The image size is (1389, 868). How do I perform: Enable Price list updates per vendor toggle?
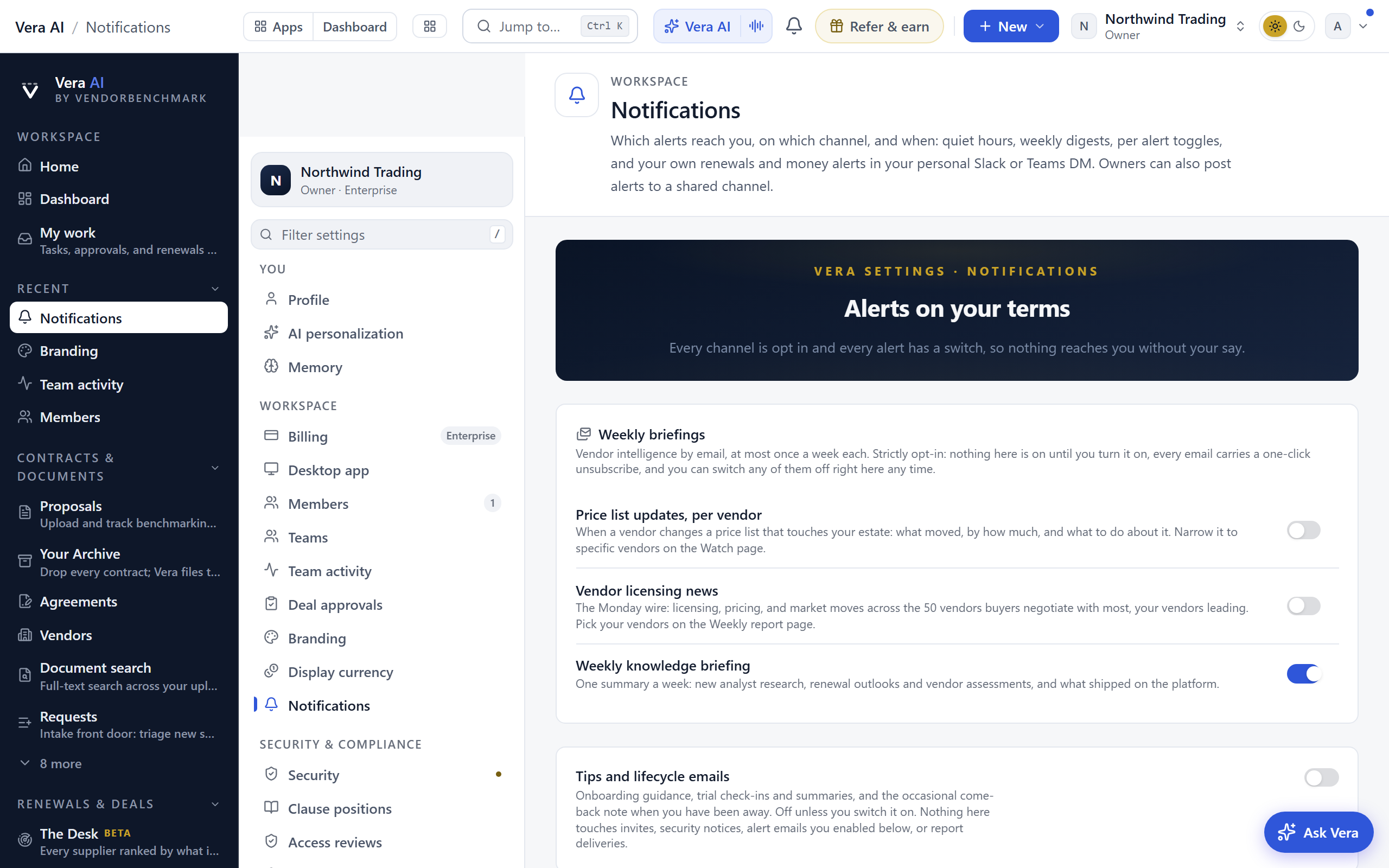coord(1303,530)
